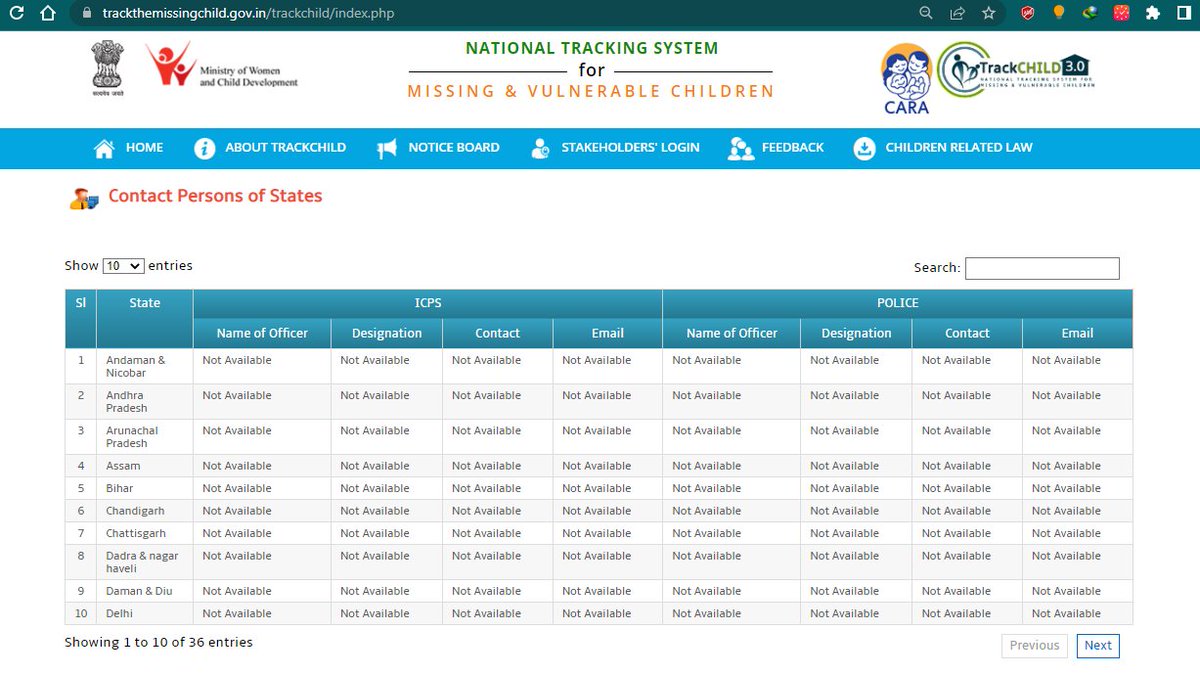
Task: Select the Chandigarh state cell
Action: click(x=145, y=511)
